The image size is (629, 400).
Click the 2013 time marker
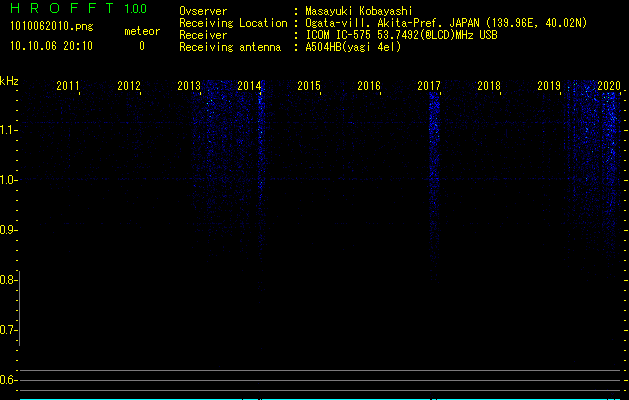(189, 85)
